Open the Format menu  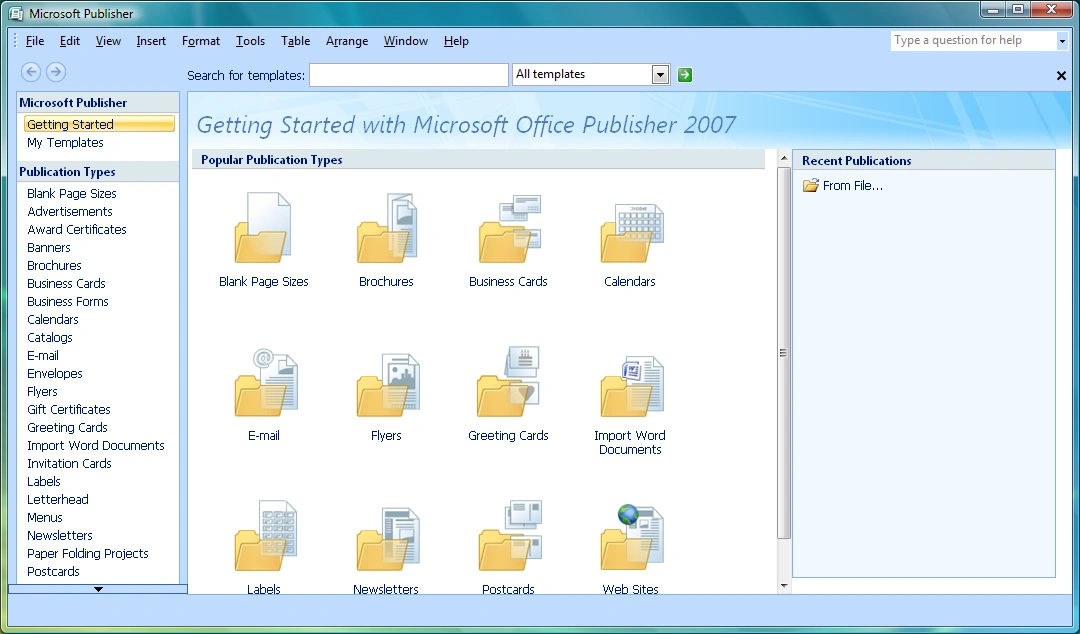pos(201,41)
